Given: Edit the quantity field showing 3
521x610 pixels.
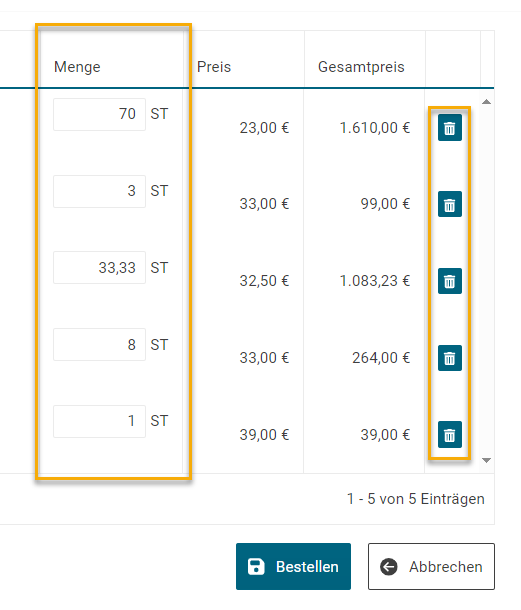Looking at the screenshot, I should click(99, 191).
